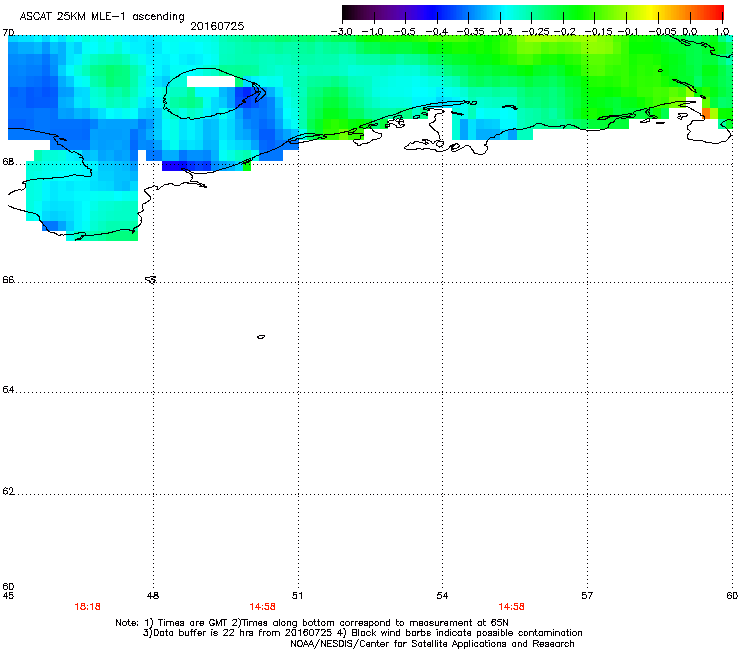Click the longitude label "51"
The image size is (740, 650).
(297, 596)
